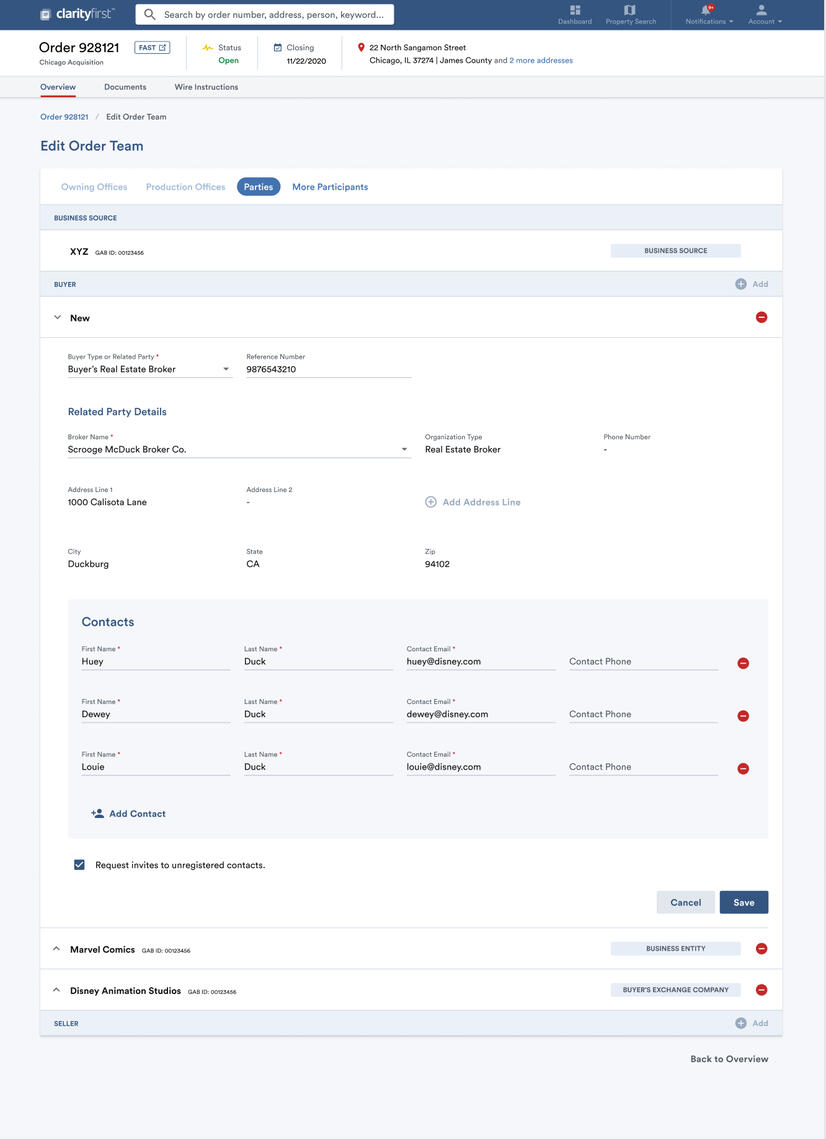The width and height of the screenshot is (826, 1139).
Task: Delete Marvel Comics business entity
Action: (x=761, y=949)
